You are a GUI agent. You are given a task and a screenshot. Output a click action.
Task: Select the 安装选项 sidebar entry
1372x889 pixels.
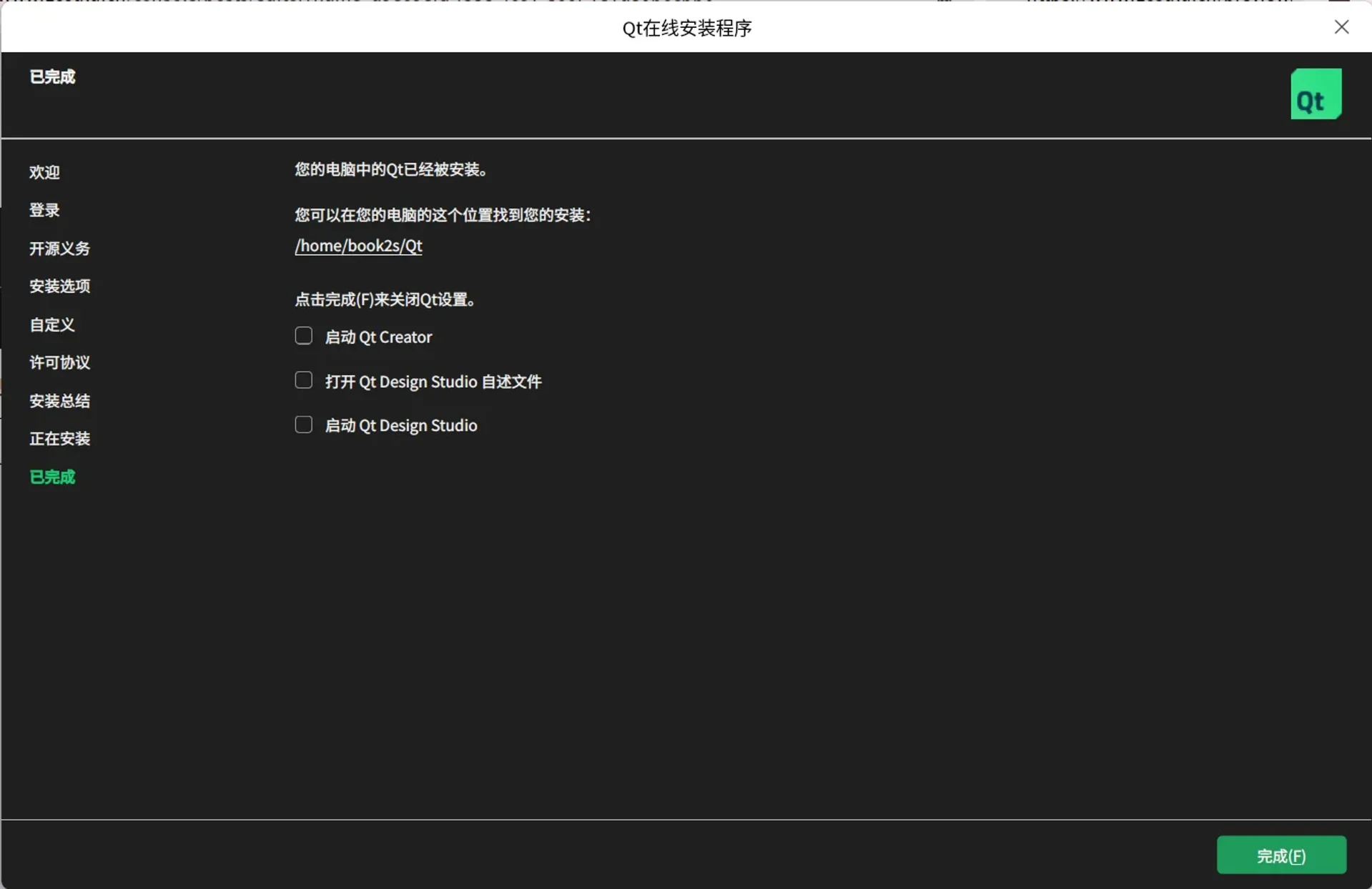[59, 286]
